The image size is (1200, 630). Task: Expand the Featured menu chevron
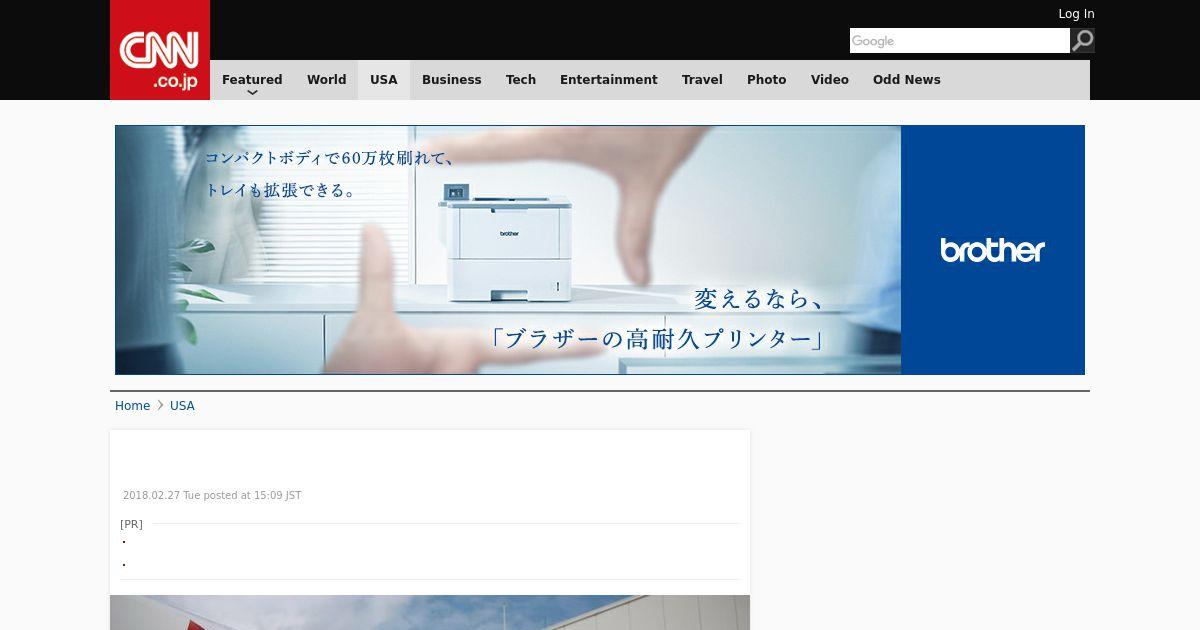point(252,93)
